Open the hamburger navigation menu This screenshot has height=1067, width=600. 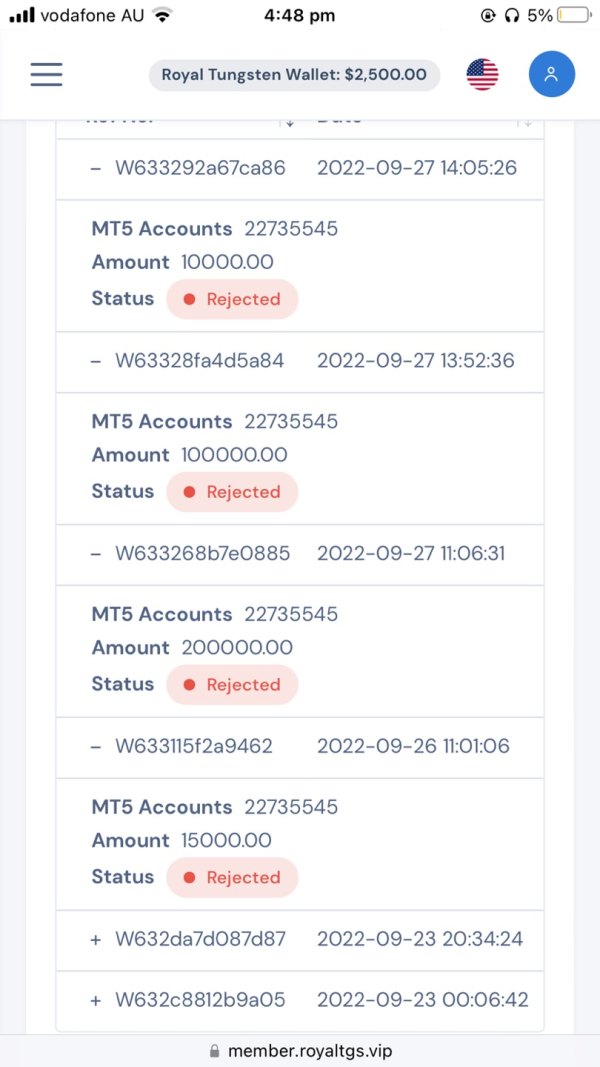tap(46, 74)
